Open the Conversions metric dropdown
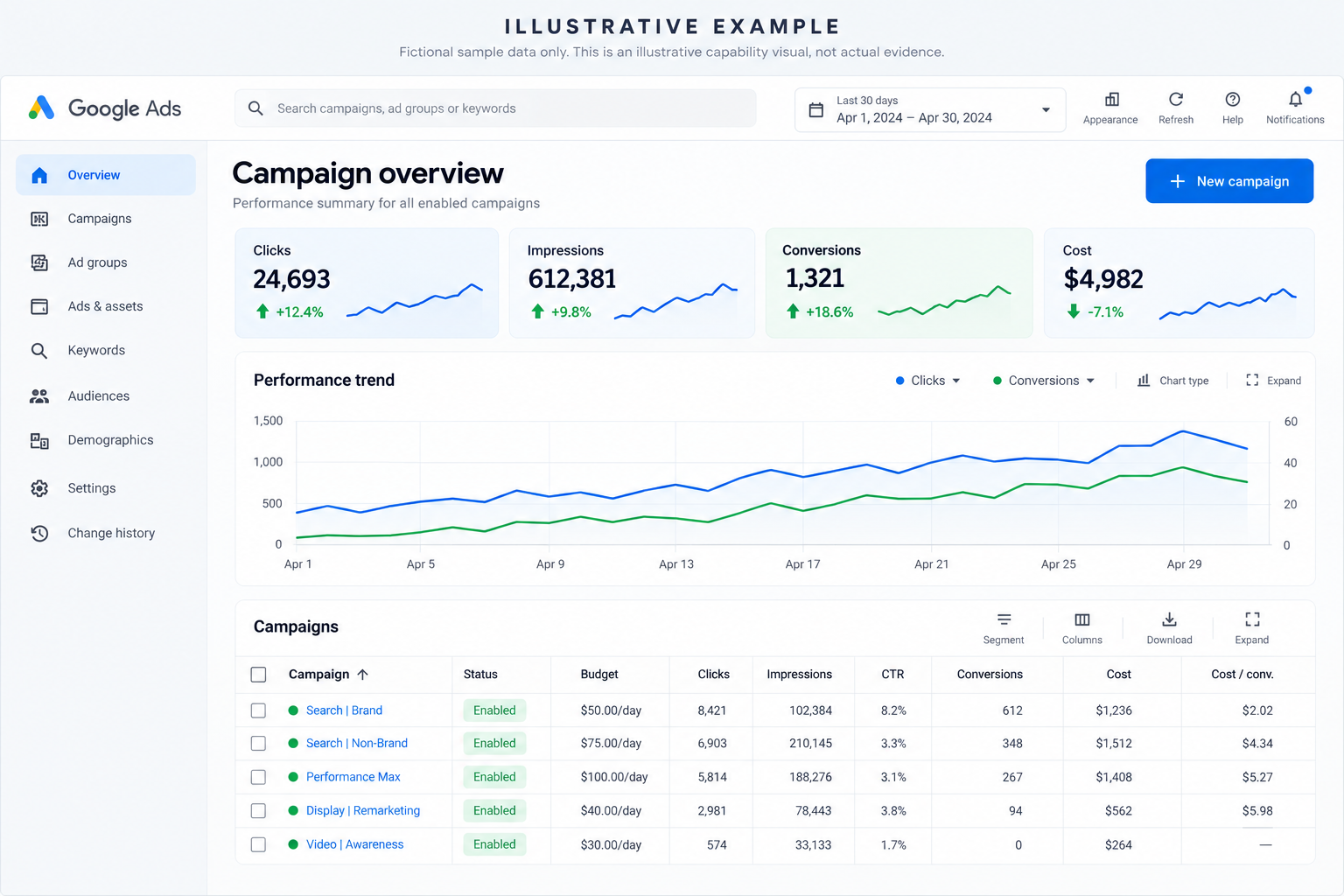1344x896 pixels. point(1044,381)
